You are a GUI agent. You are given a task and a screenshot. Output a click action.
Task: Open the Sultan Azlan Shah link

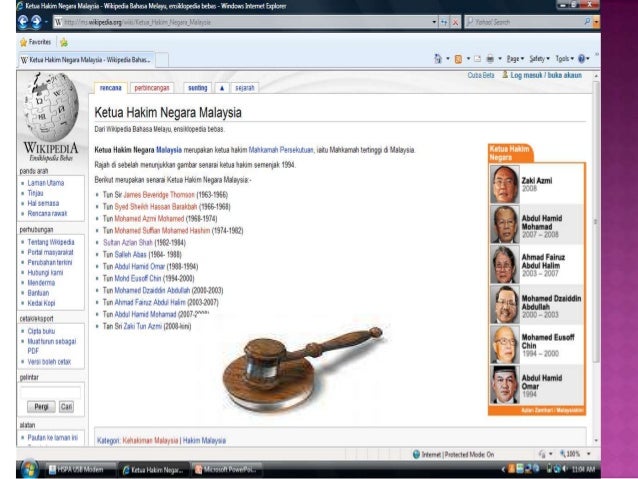click(x=128, y=243)
